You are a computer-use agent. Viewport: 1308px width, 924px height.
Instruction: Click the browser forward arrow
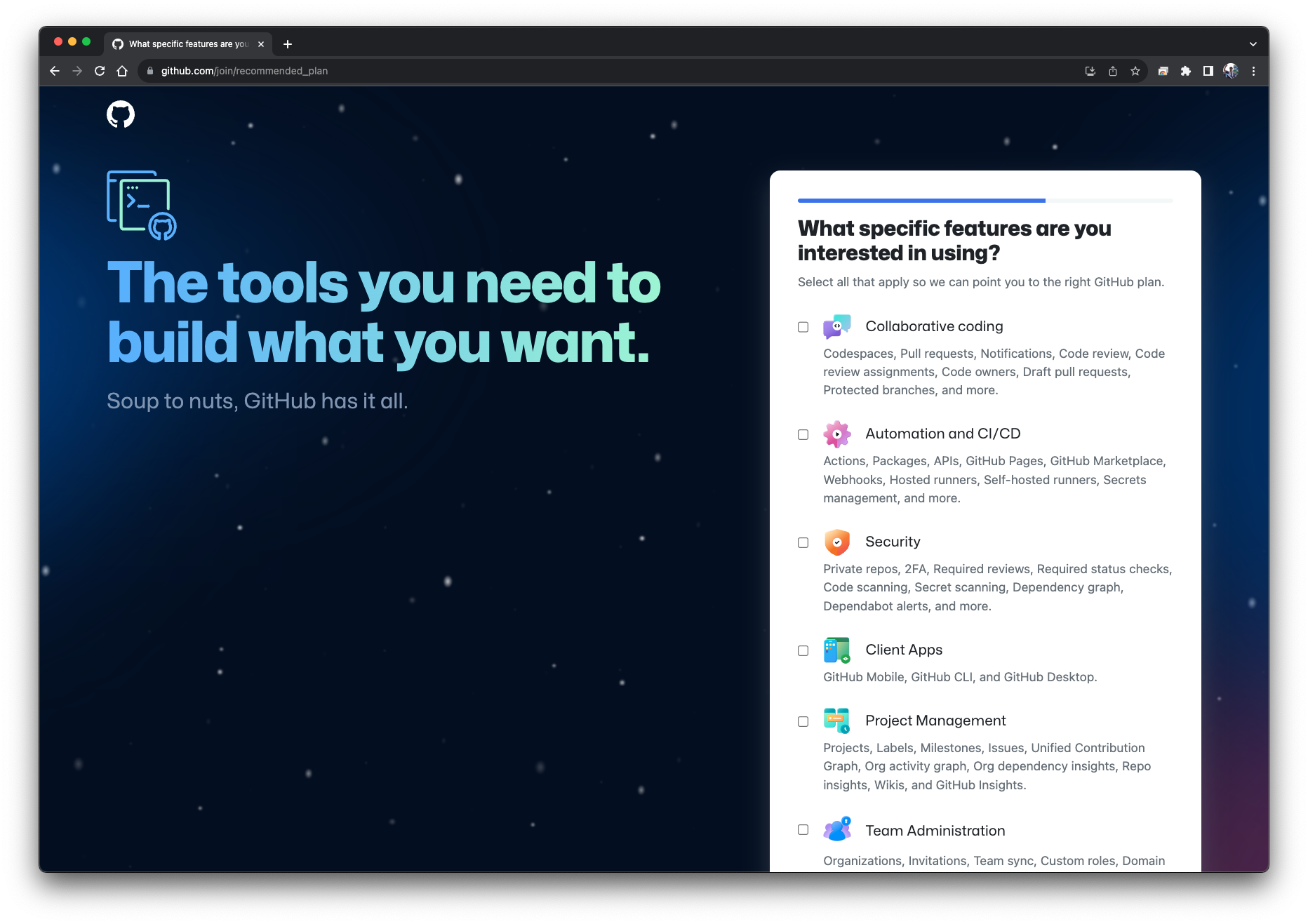pos(77,71)
